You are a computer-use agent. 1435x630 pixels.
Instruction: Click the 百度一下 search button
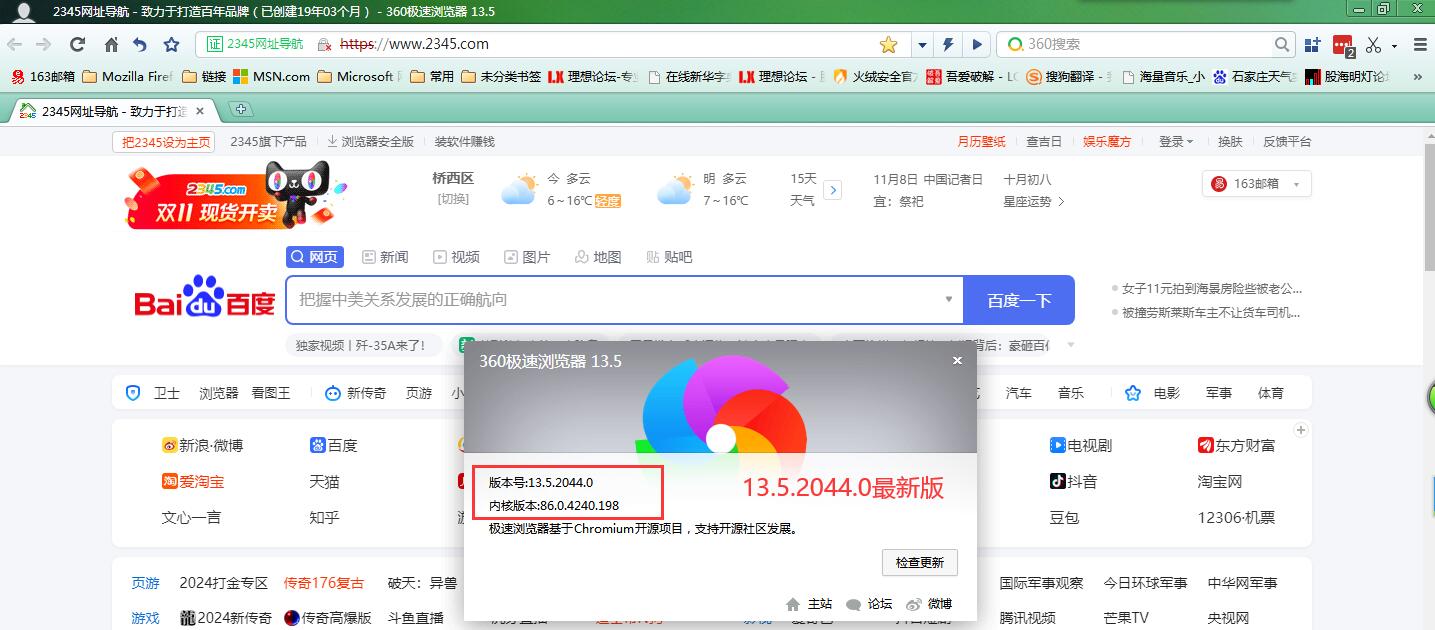click(1018, 300)
